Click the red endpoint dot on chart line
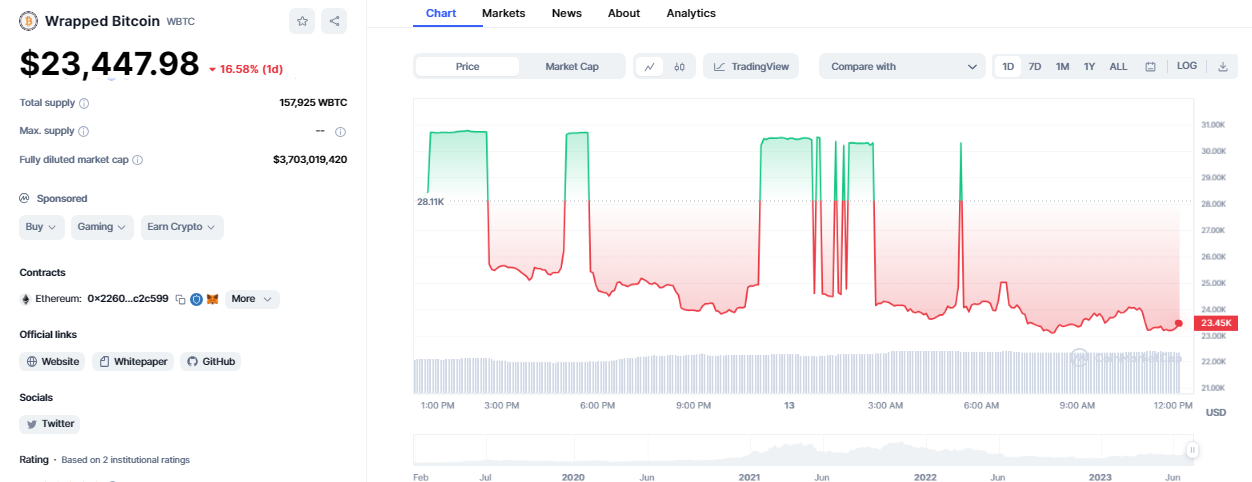 1179,323
